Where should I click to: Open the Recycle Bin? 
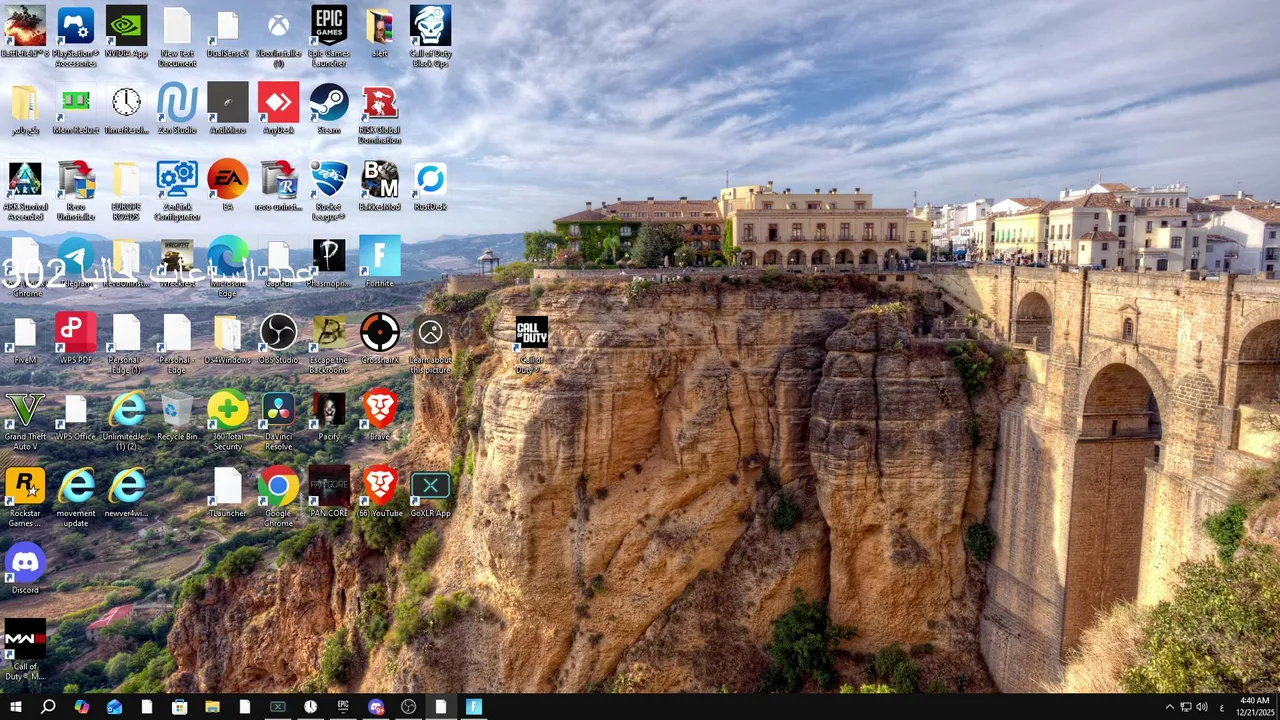pyautogui.click(x=177, y=416)
